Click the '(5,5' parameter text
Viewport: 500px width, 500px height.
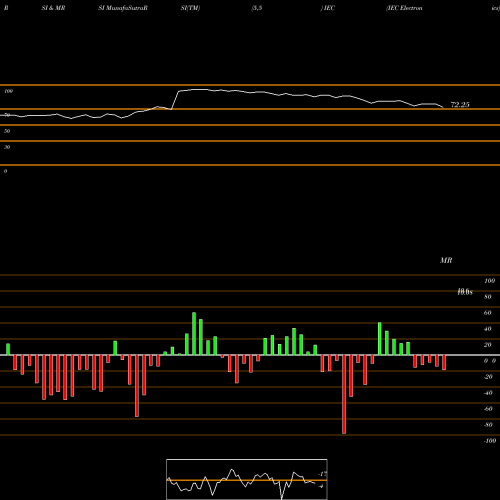(257, 8)
